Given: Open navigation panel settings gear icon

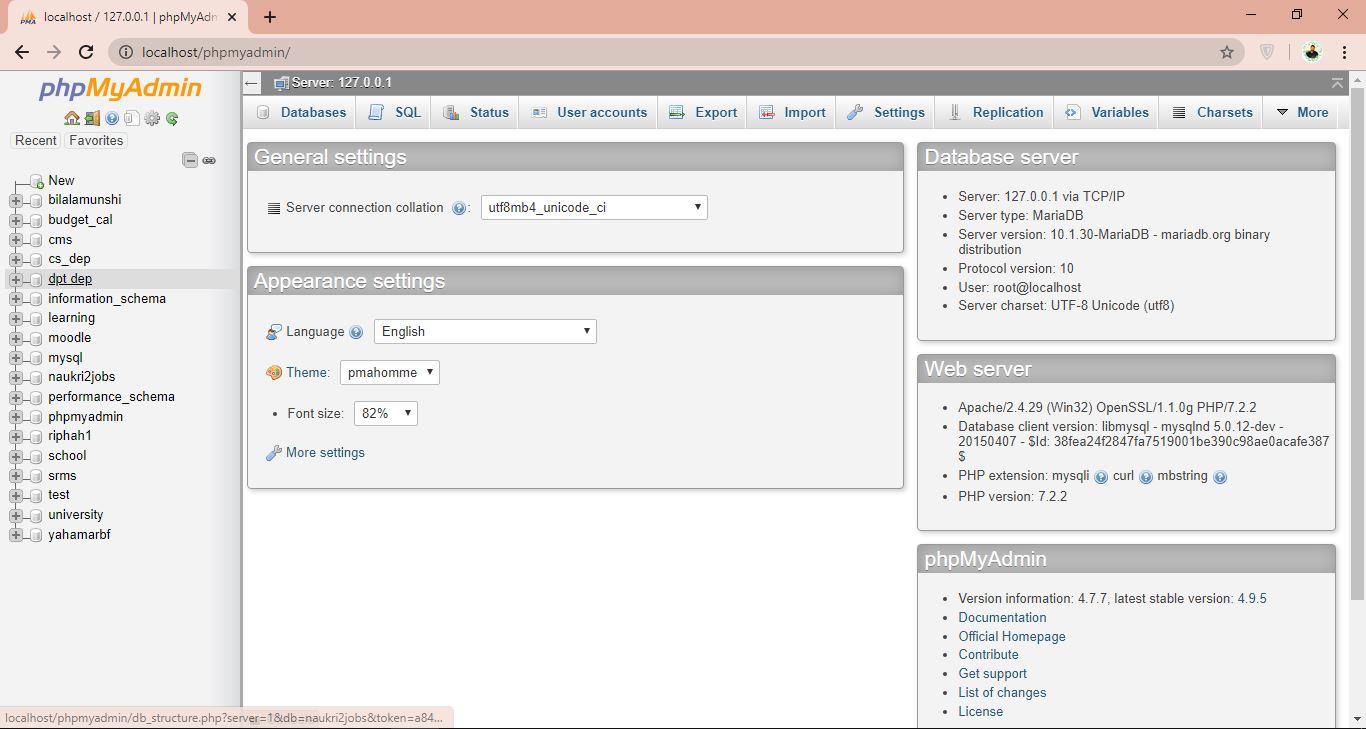Looking at the screenshot, I should pos(152,118).
